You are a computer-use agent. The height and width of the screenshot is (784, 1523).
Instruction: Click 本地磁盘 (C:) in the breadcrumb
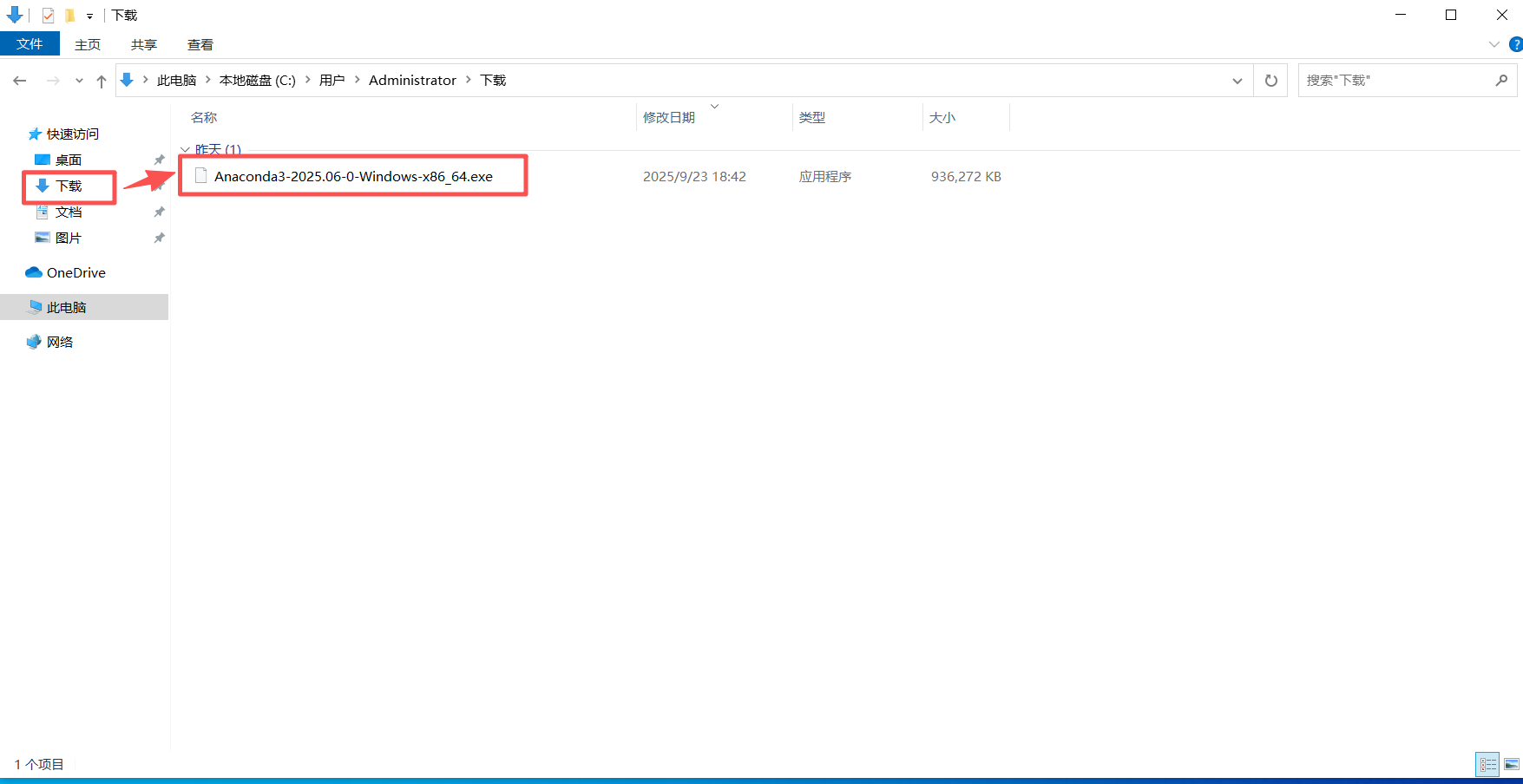pyautogui.click(x=258, y=80)
